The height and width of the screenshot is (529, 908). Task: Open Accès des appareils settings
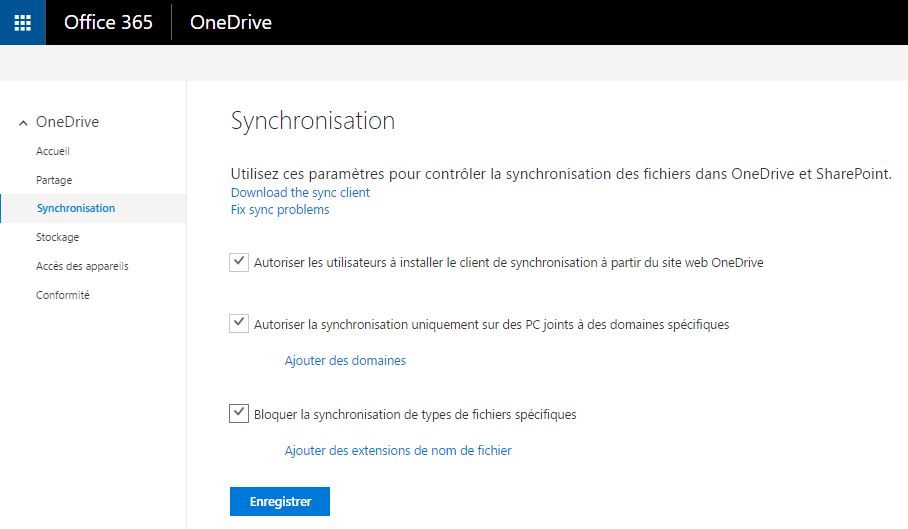[82, 266]
